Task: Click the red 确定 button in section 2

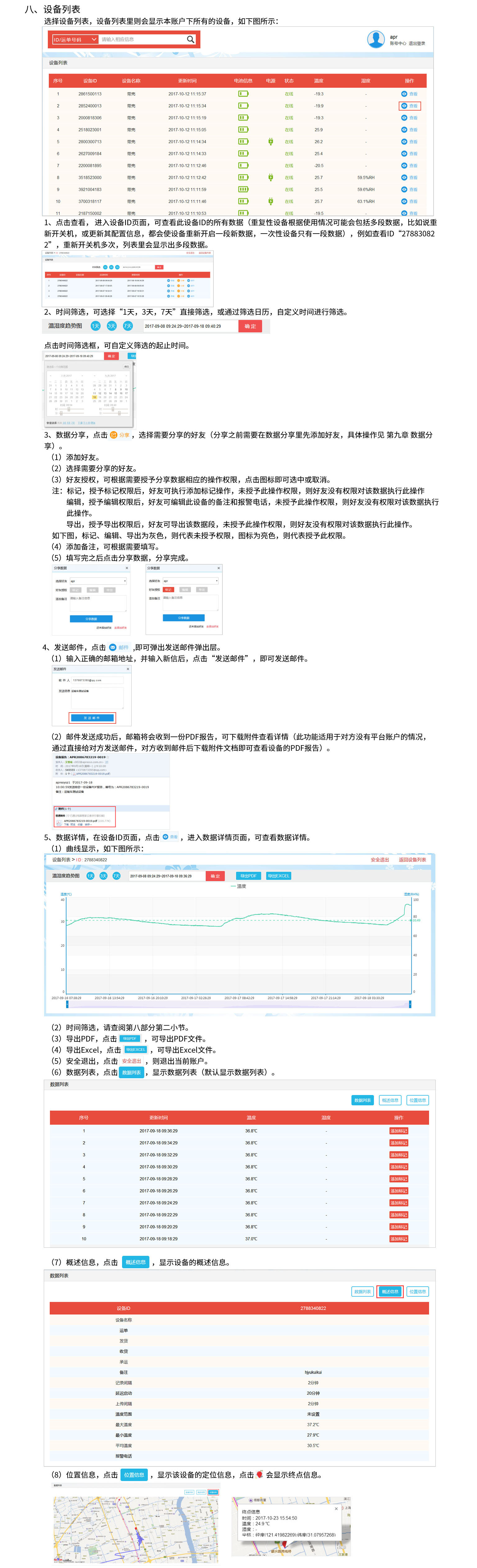Action: [250, 326]
